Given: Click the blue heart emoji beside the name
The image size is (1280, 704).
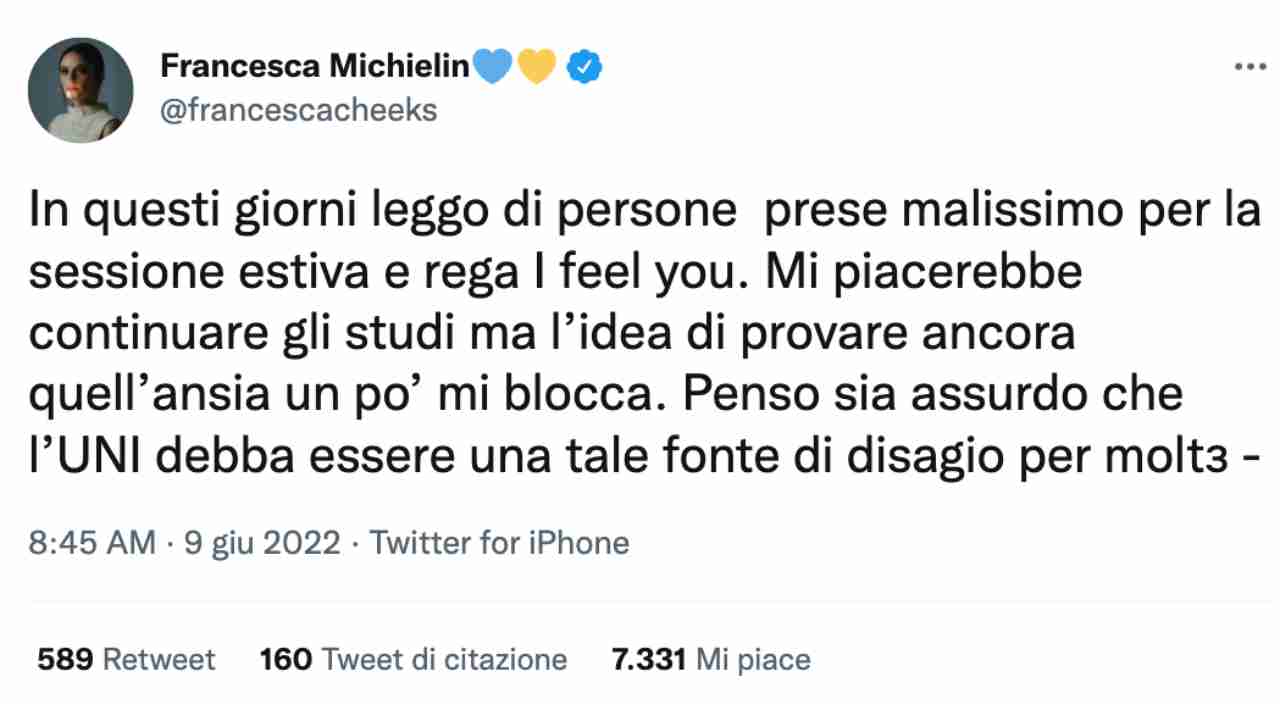Looking at the screenshot, I should [x=491, y=67].
